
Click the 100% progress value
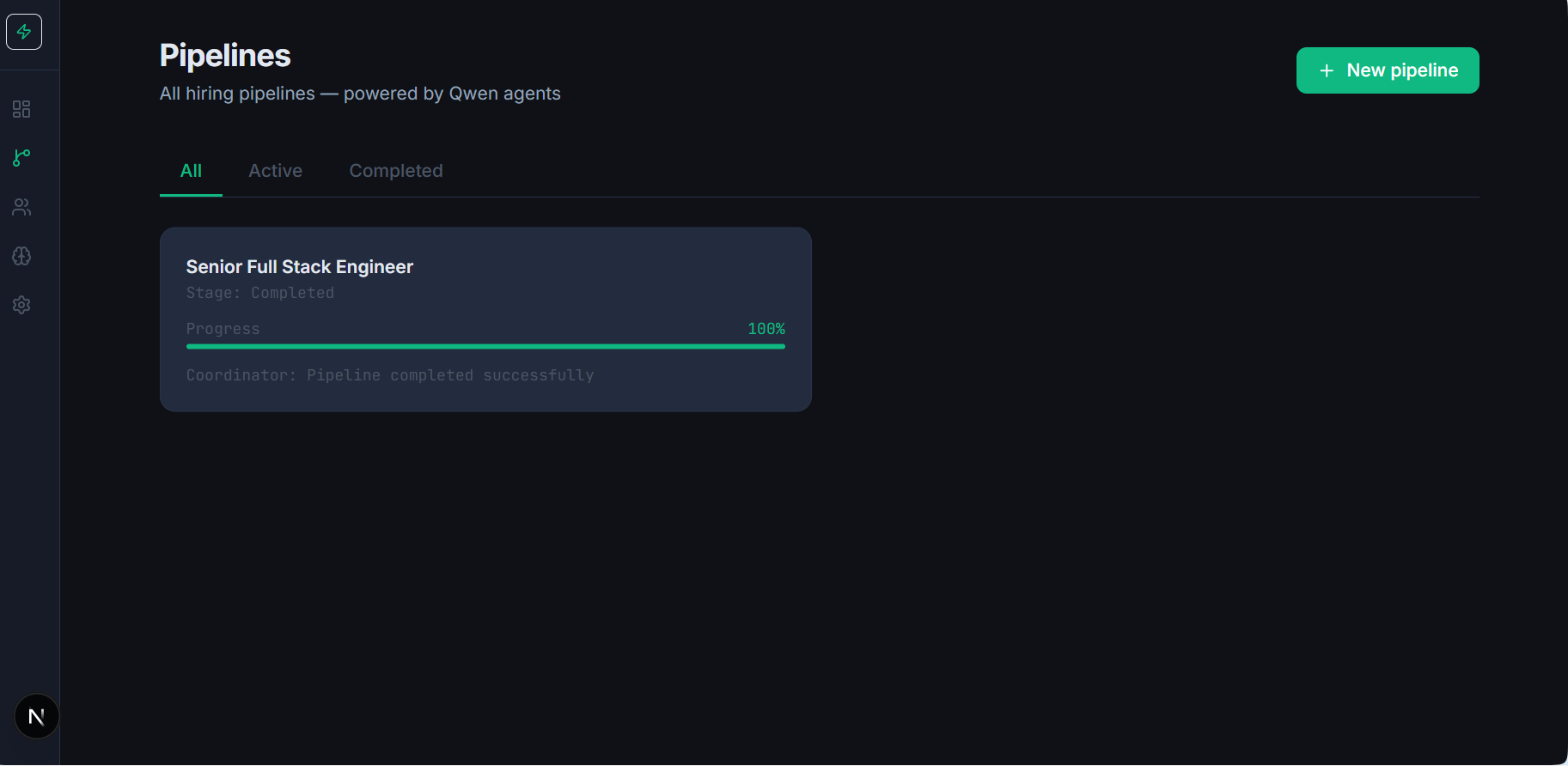[766, 329]
